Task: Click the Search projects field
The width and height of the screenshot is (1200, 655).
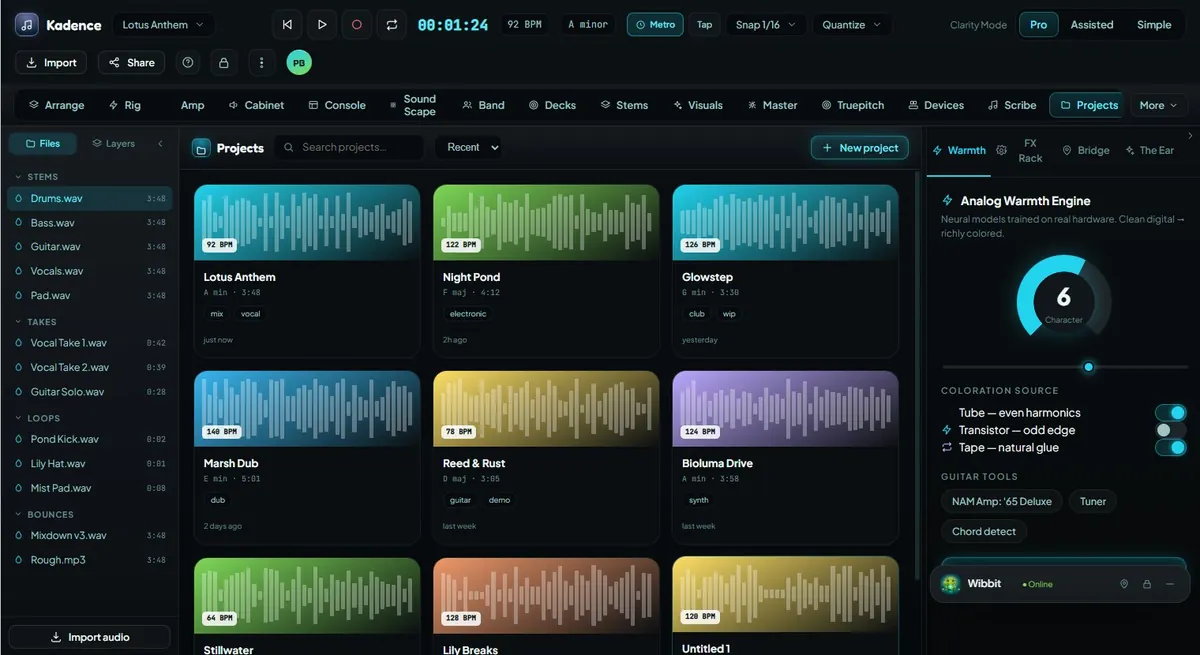Action: [349, 147]
